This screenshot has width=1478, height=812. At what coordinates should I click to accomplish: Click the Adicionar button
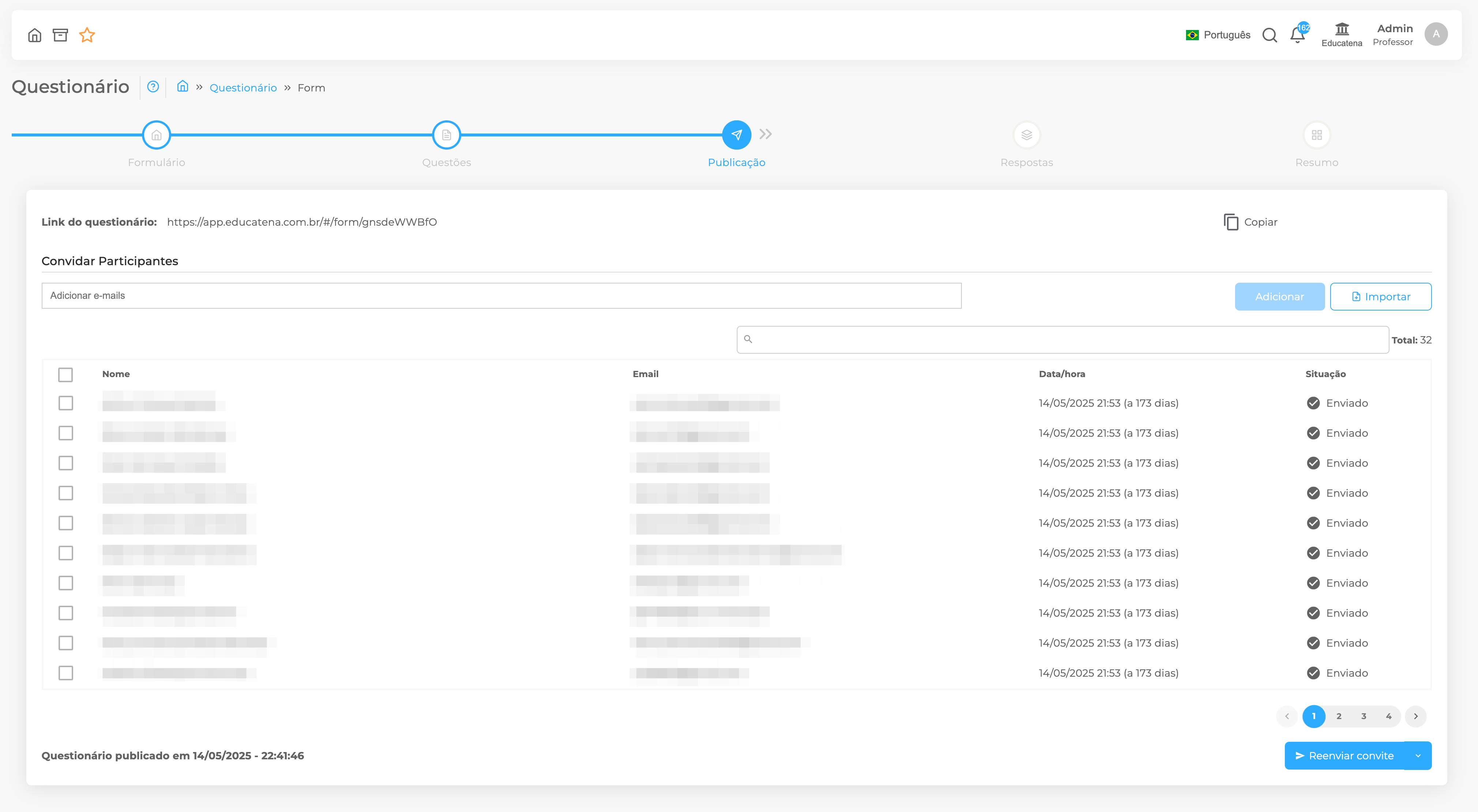pyautogui.click(x=1279, y=297)
